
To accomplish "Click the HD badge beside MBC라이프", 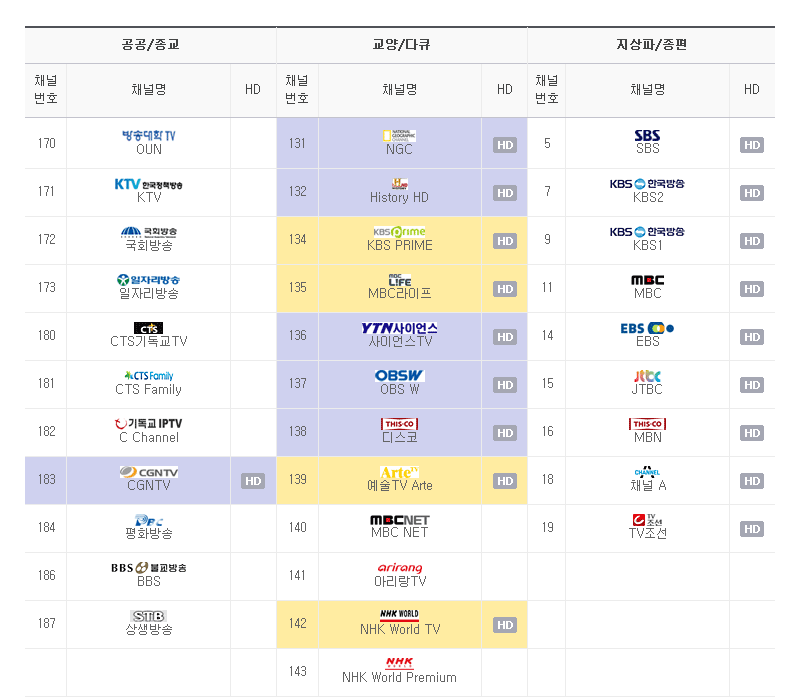I will (505, 289).
